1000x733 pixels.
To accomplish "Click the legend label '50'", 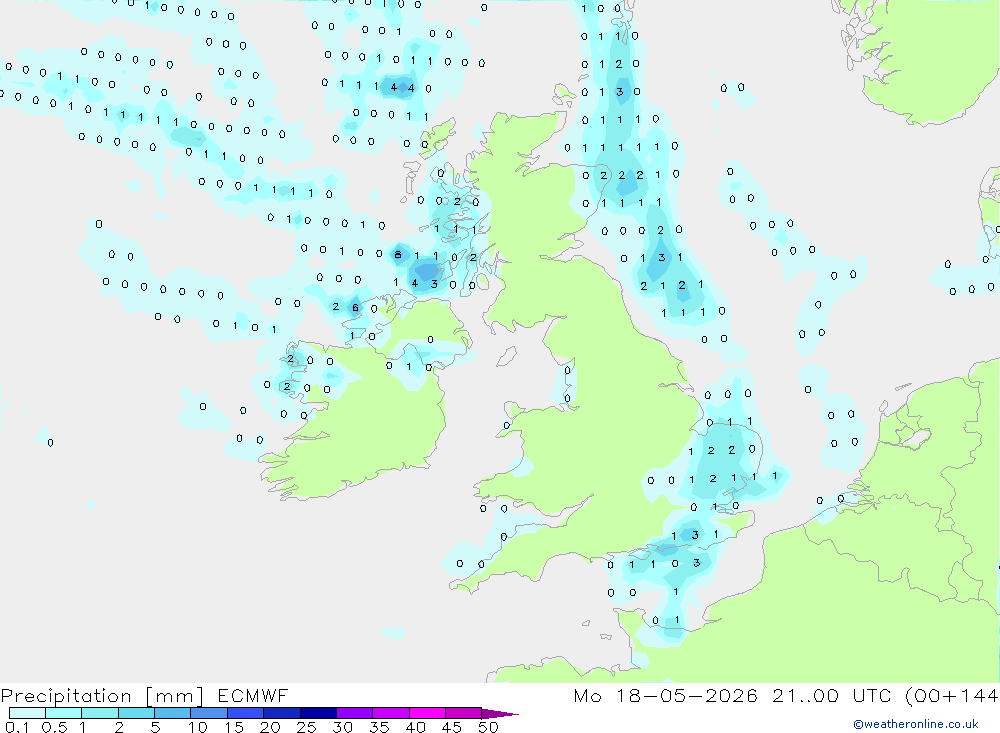I will (x=488, y=727).
